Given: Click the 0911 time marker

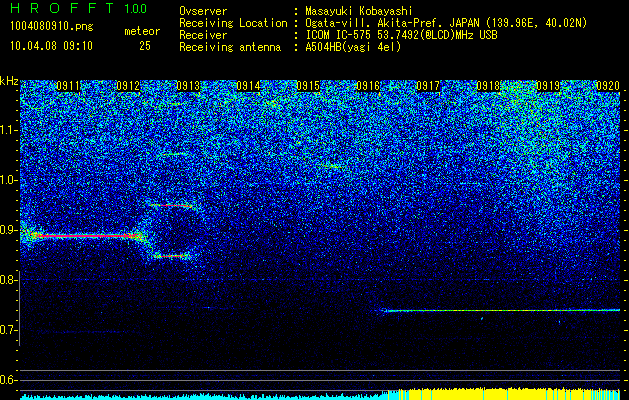Looking at the screenshot, I should point(68,86).
